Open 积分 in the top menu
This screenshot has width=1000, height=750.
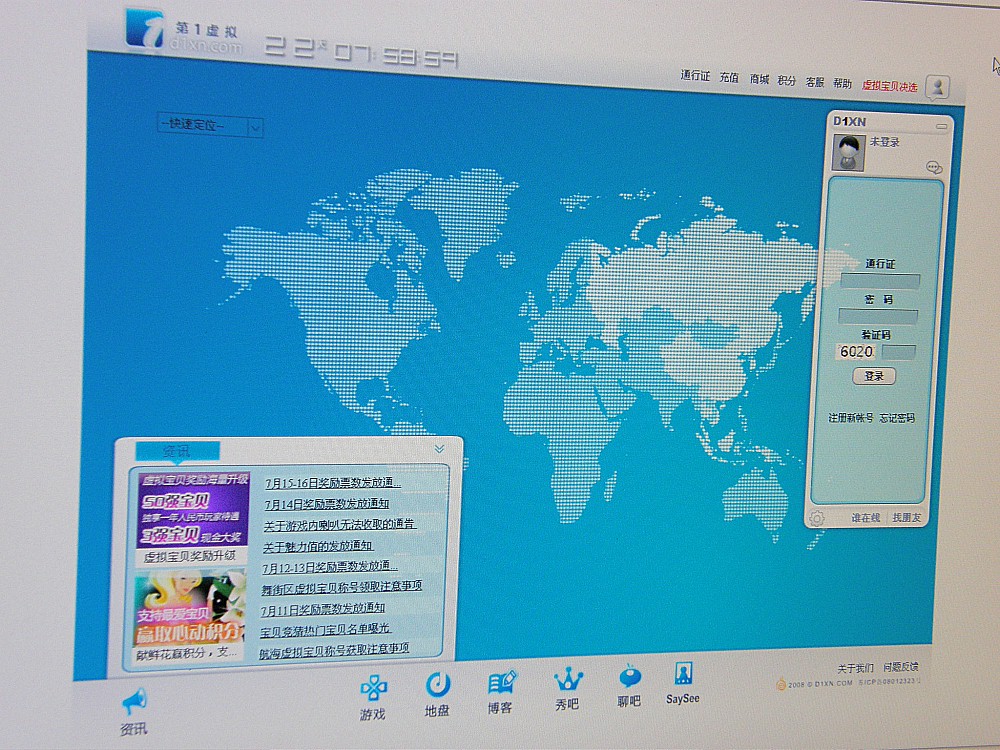[x=786, y=80]
